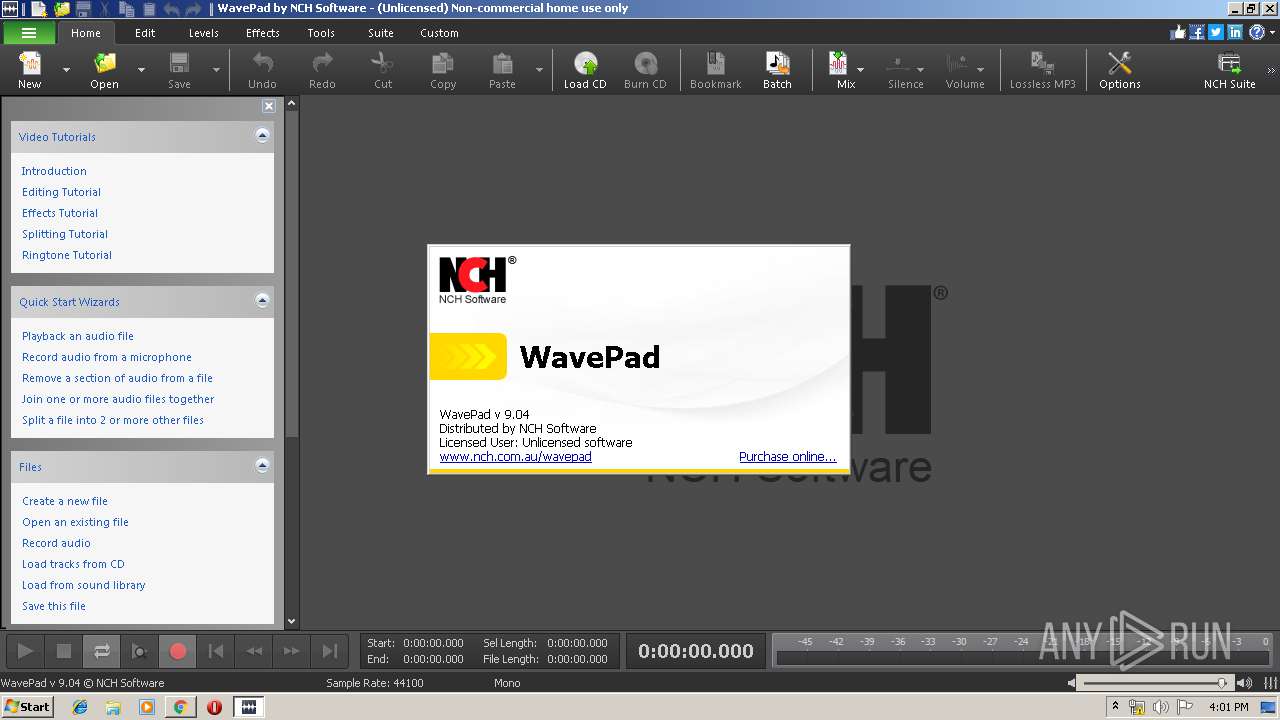Click the red Record button
Screen dimensions: 1280x720
click(x=178, y=651)
